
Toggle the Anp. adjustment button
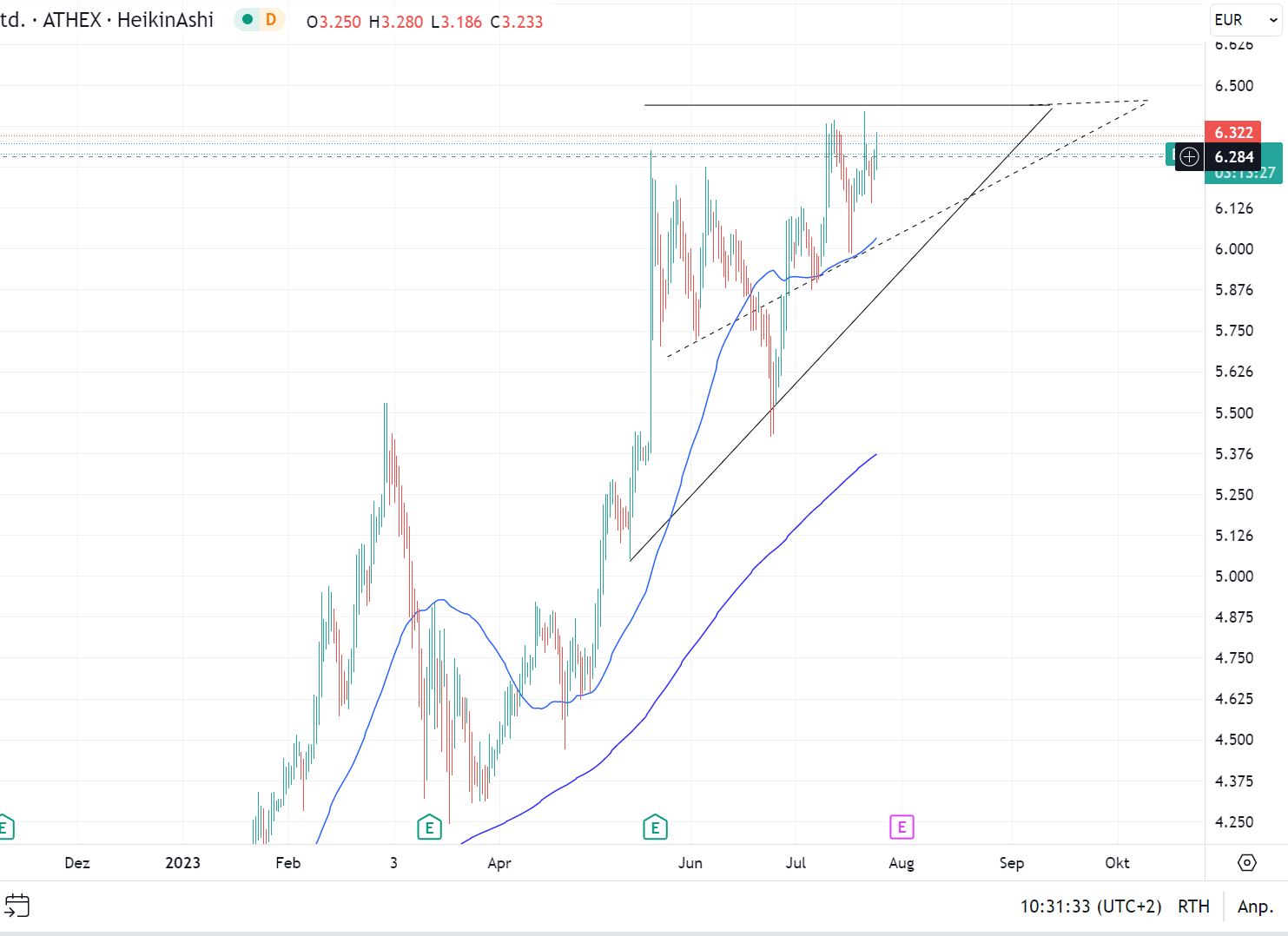click(x=1255, y=906)
